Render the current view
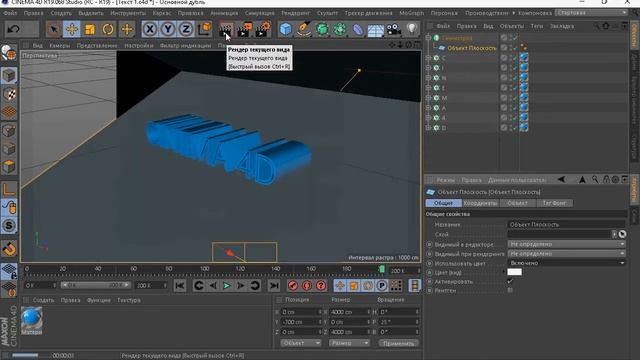Viewport: 640px width, 360px height. pyautogui.click(x=225, y=29)
